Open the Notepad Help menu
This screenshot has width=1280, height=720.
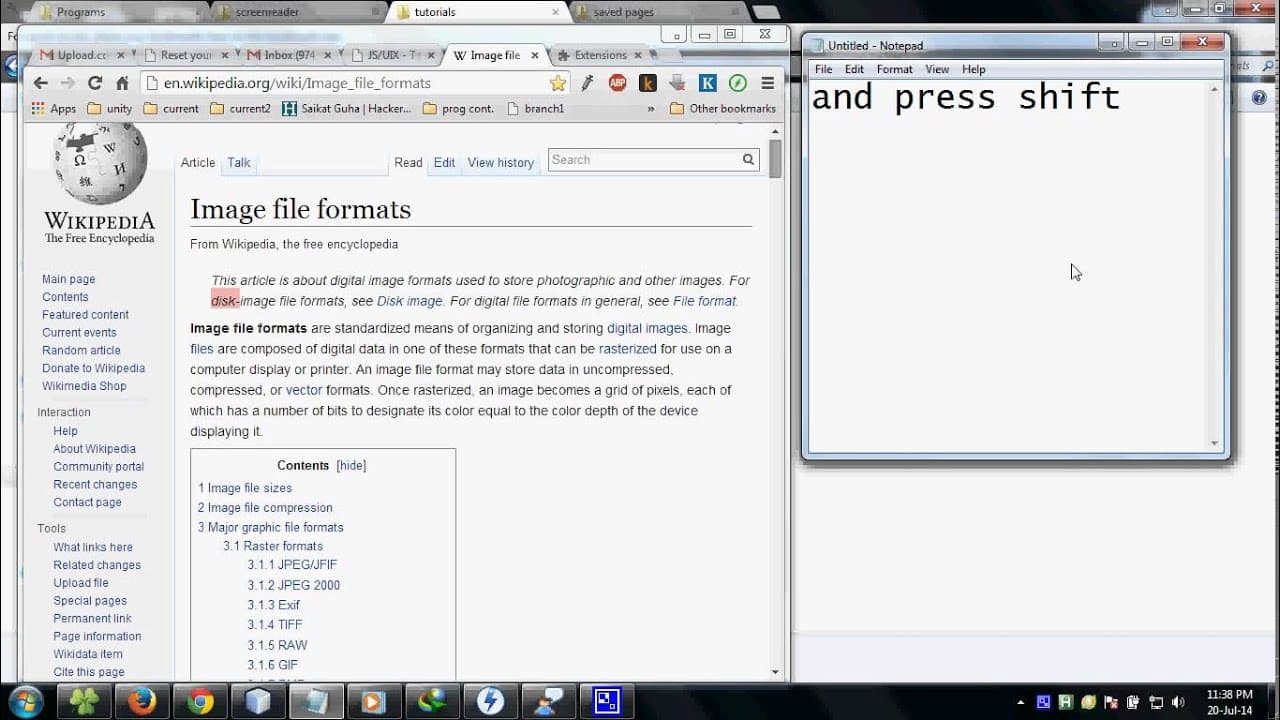tap(973, 69)
